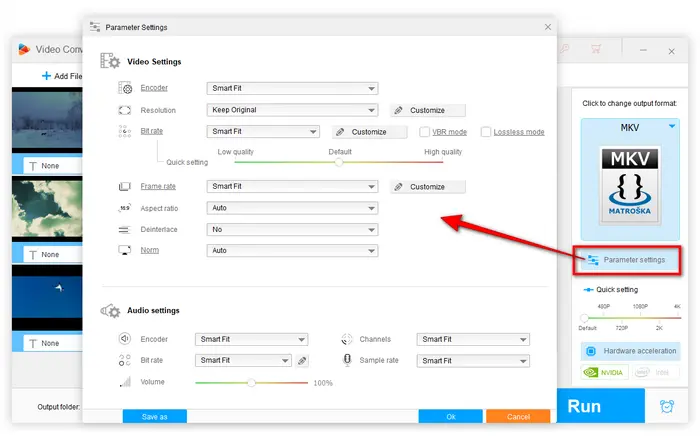Click the blue Run button
This screenshot has width=700, height=440.
(x=600, y=406)
